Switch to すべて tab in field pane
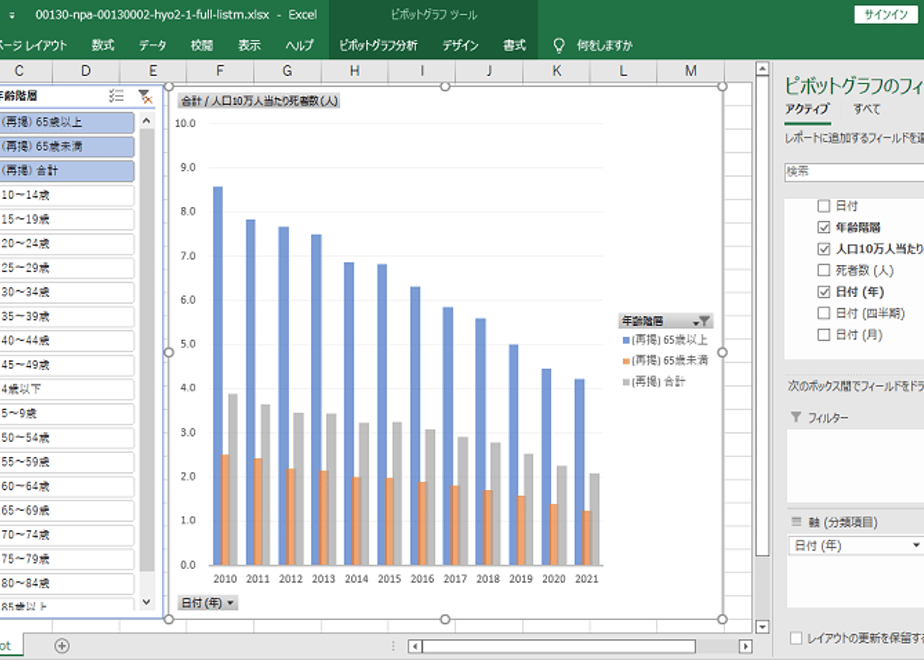 [867, 109]
